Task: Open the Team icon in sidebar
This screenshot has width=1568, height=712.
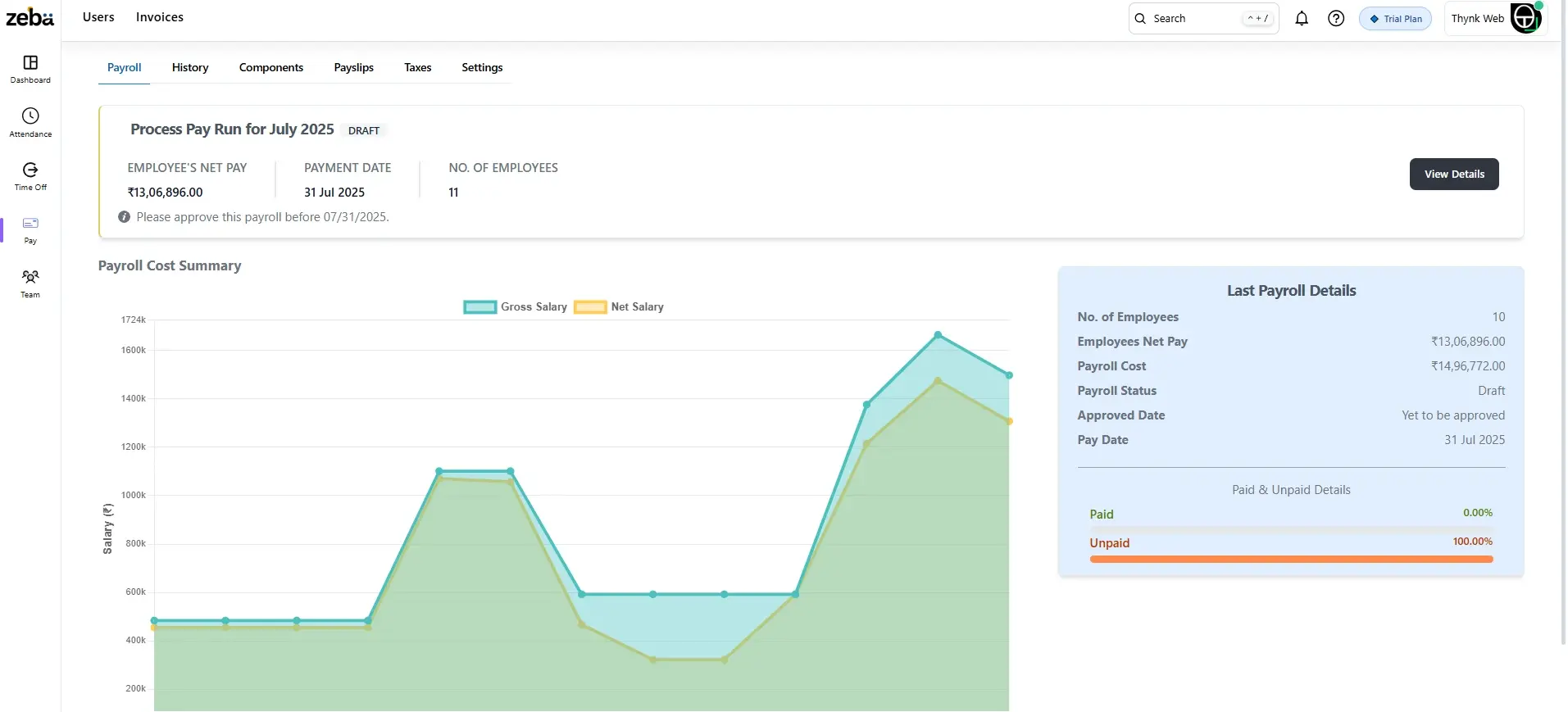Action: (30, 277)
